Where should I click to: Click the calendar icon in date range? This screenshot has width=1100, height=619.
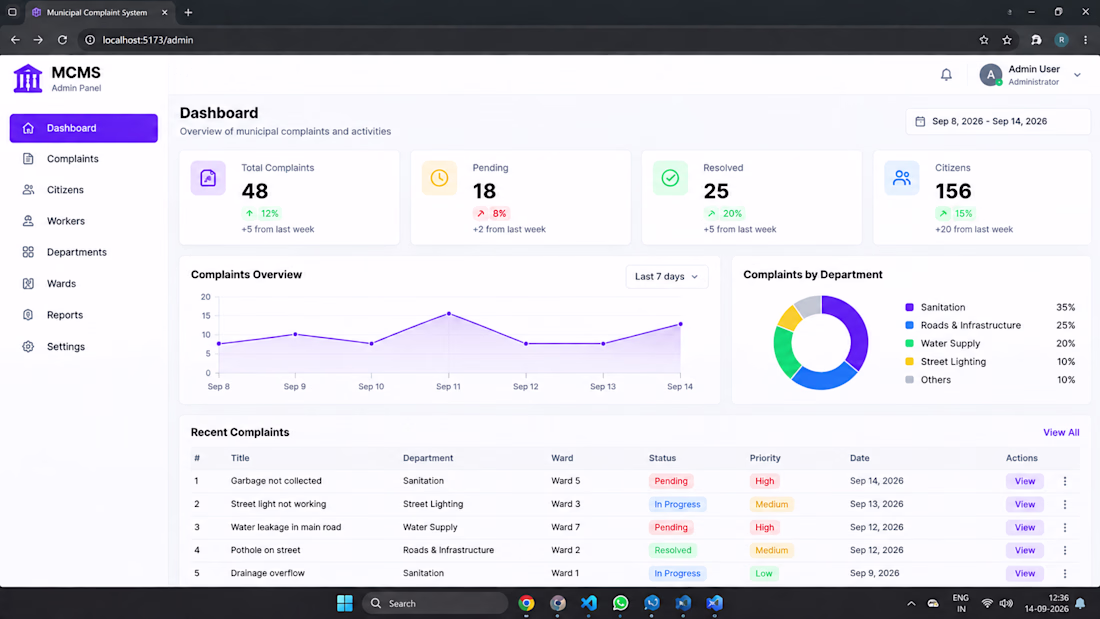pyautogui.click(x=920, y=121)
